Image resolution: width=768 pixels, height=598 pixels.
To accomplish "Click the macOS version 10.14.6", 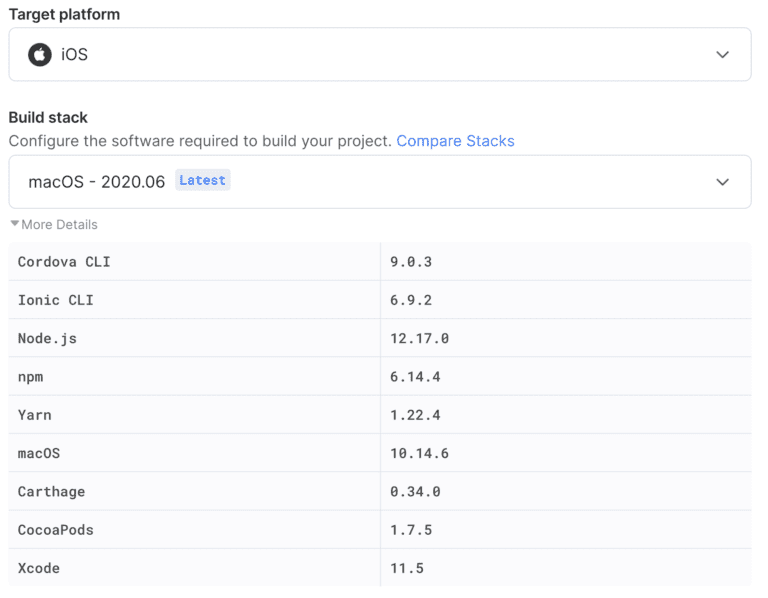I will point(419,453).
